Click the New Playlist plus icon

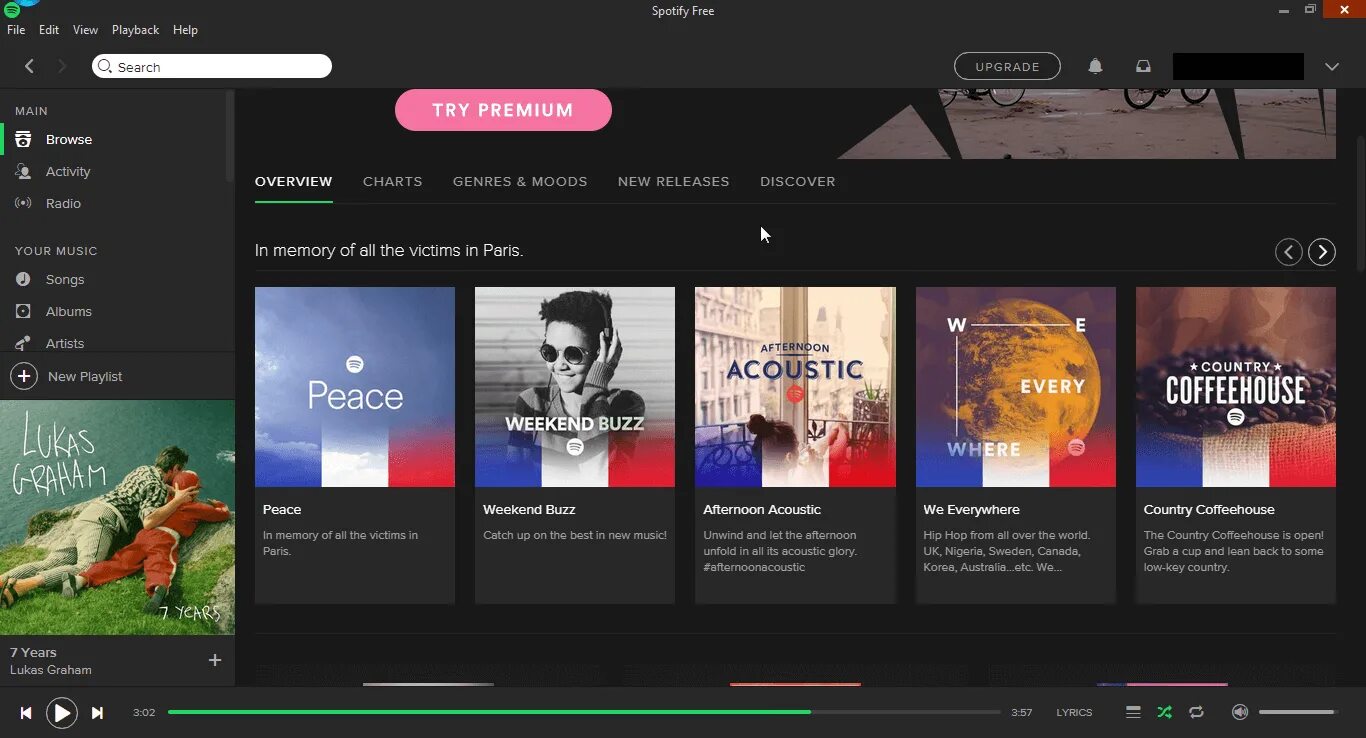click(x=23, y=376)
